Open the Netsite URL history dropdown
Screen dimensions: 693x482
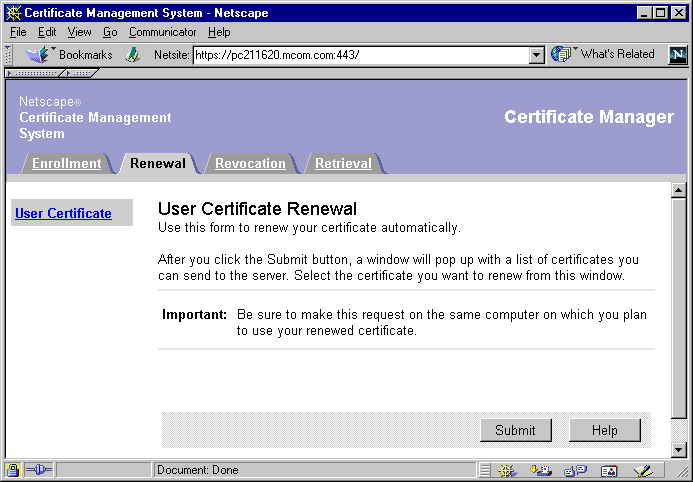tap(537, 55)
